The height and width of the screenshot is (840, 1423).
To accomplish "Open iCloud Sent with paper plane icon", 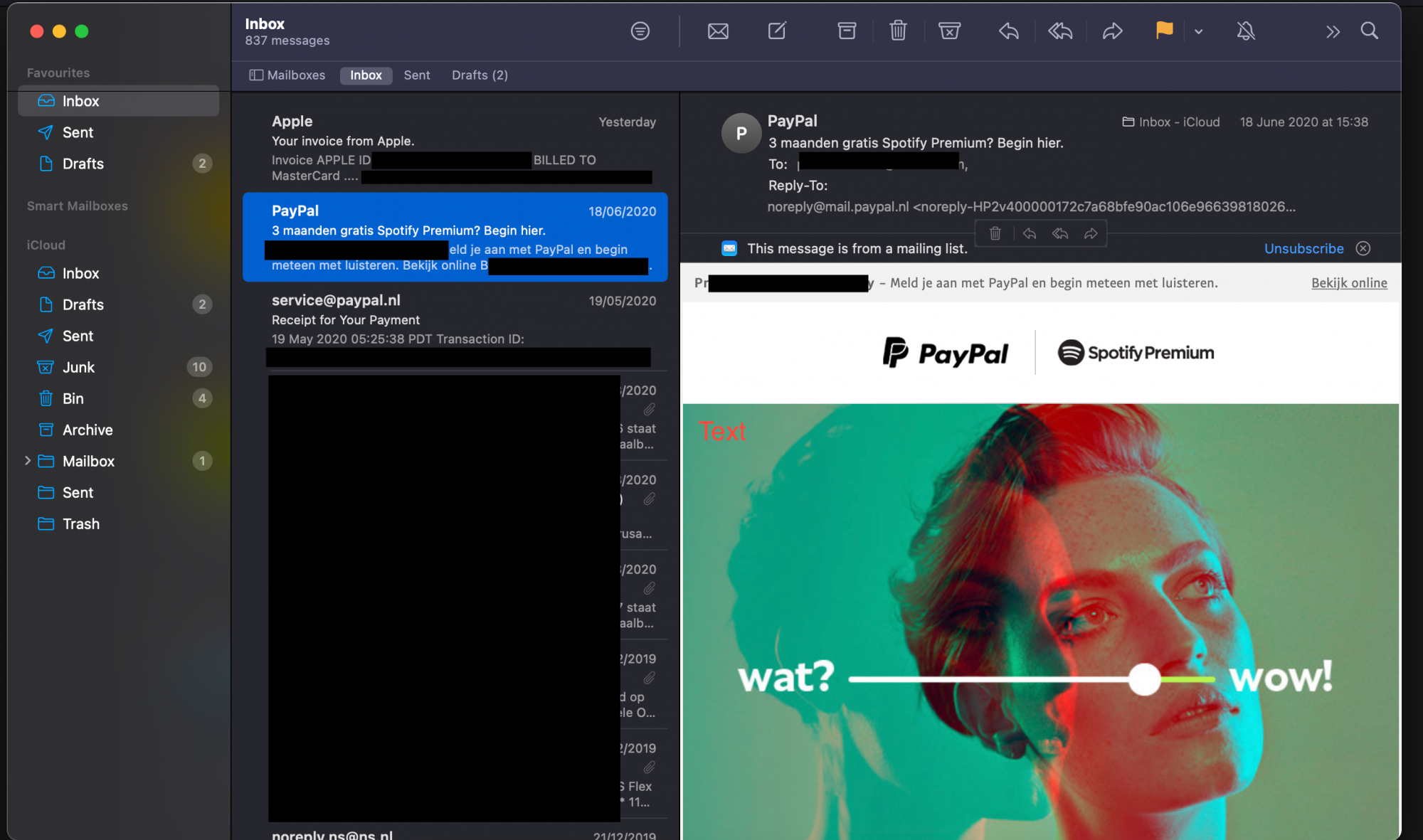I will coord(118,336).
